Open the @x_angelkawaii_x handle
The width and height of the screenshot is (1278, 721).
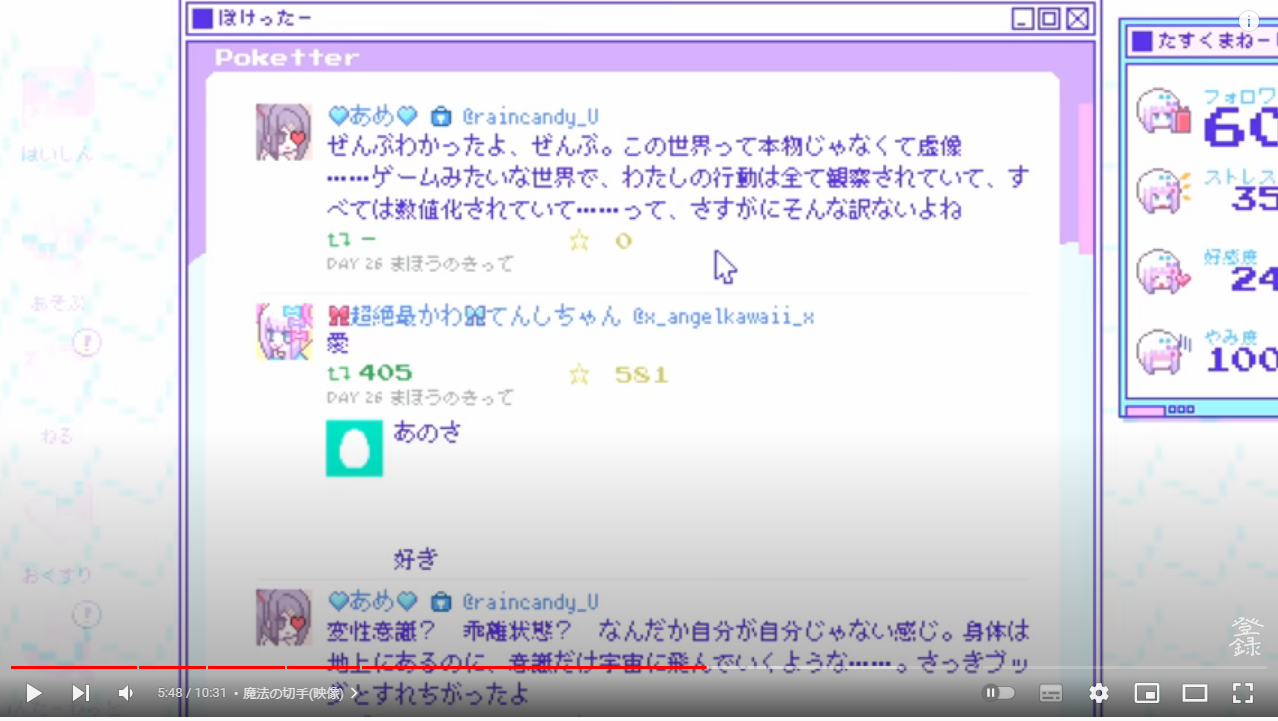tap(724, 317)
